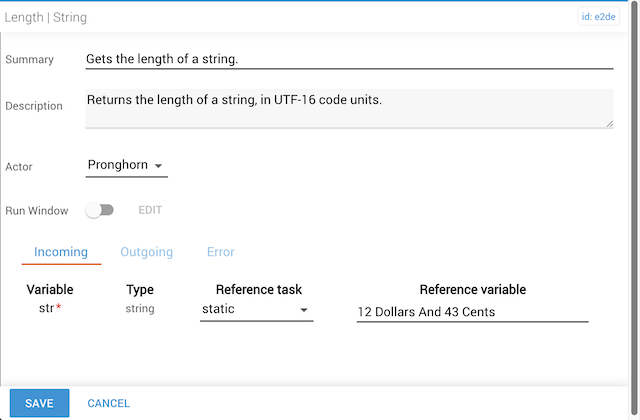Click the Reference variable value field
The width and height of the screenshot is (640, 420).
click(x=472, y=312)
